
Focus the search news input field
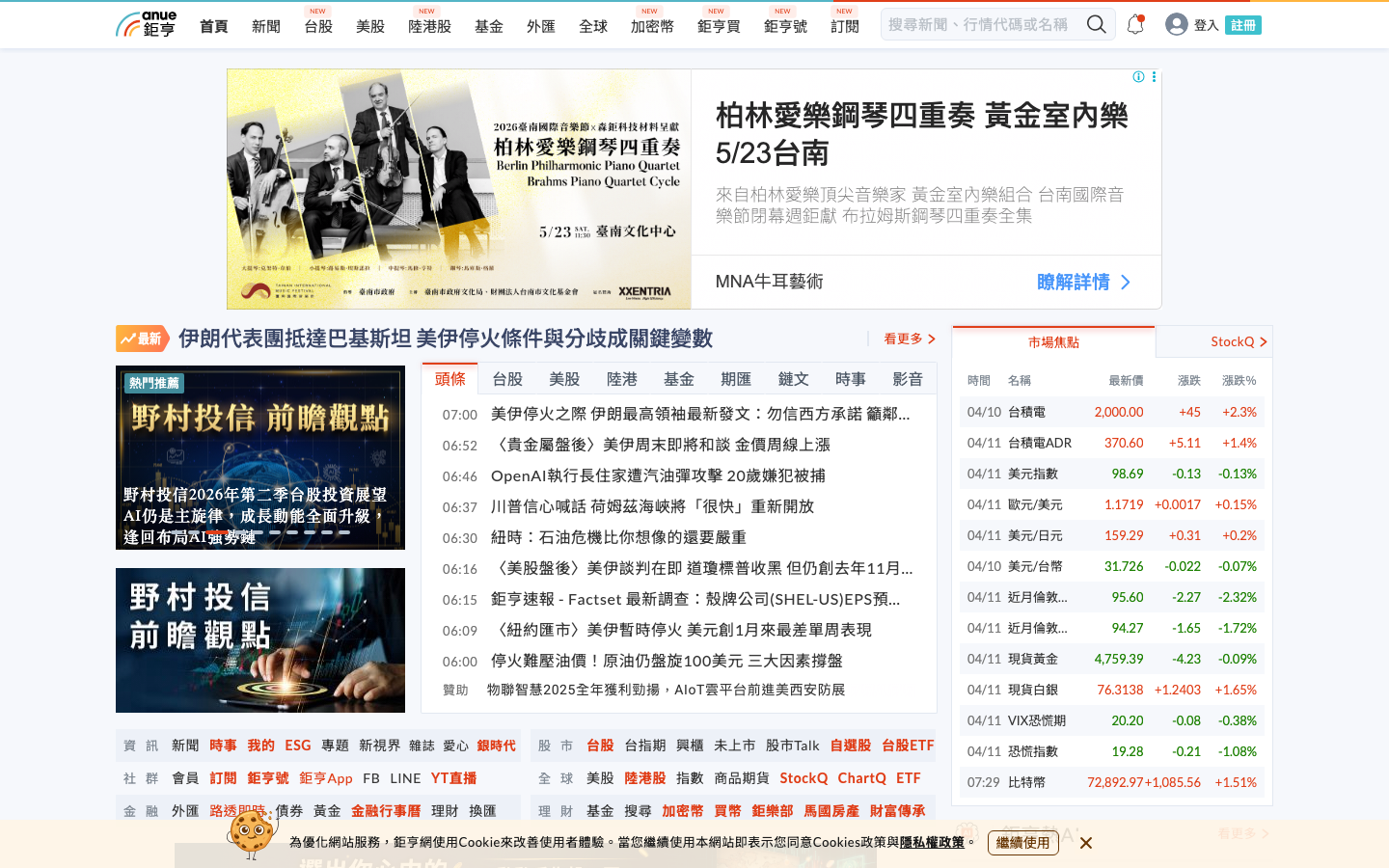[x=982, y=24]
